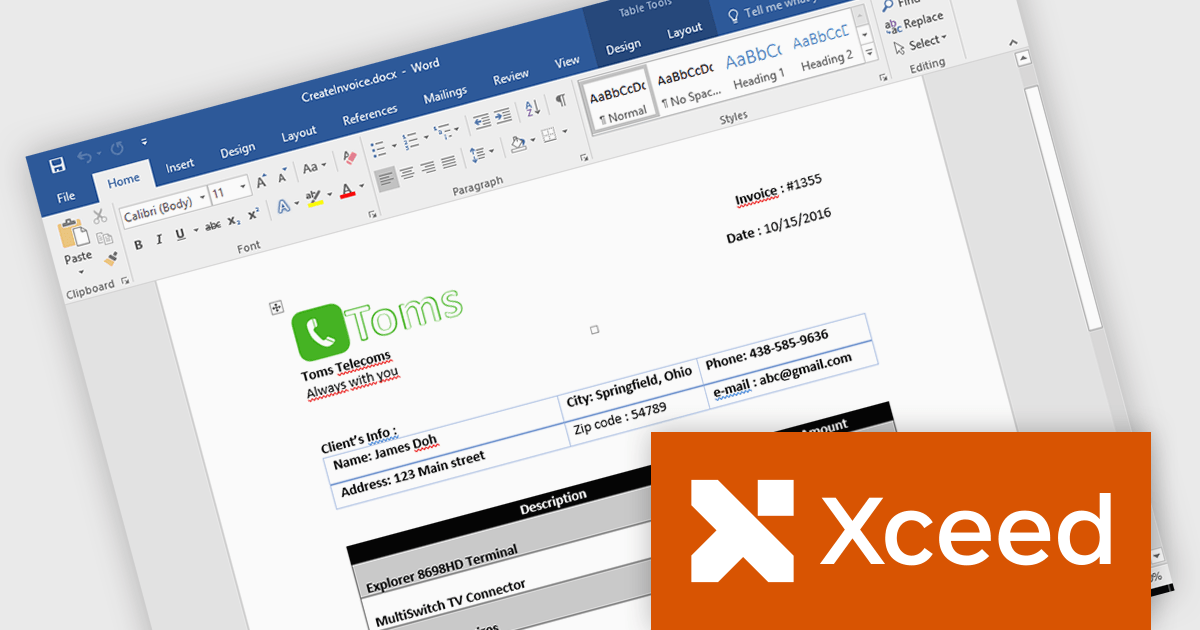Apply the No Spacing style
Image resolution: width=1200 pixels, height=630 pixels.
(687, 85)
